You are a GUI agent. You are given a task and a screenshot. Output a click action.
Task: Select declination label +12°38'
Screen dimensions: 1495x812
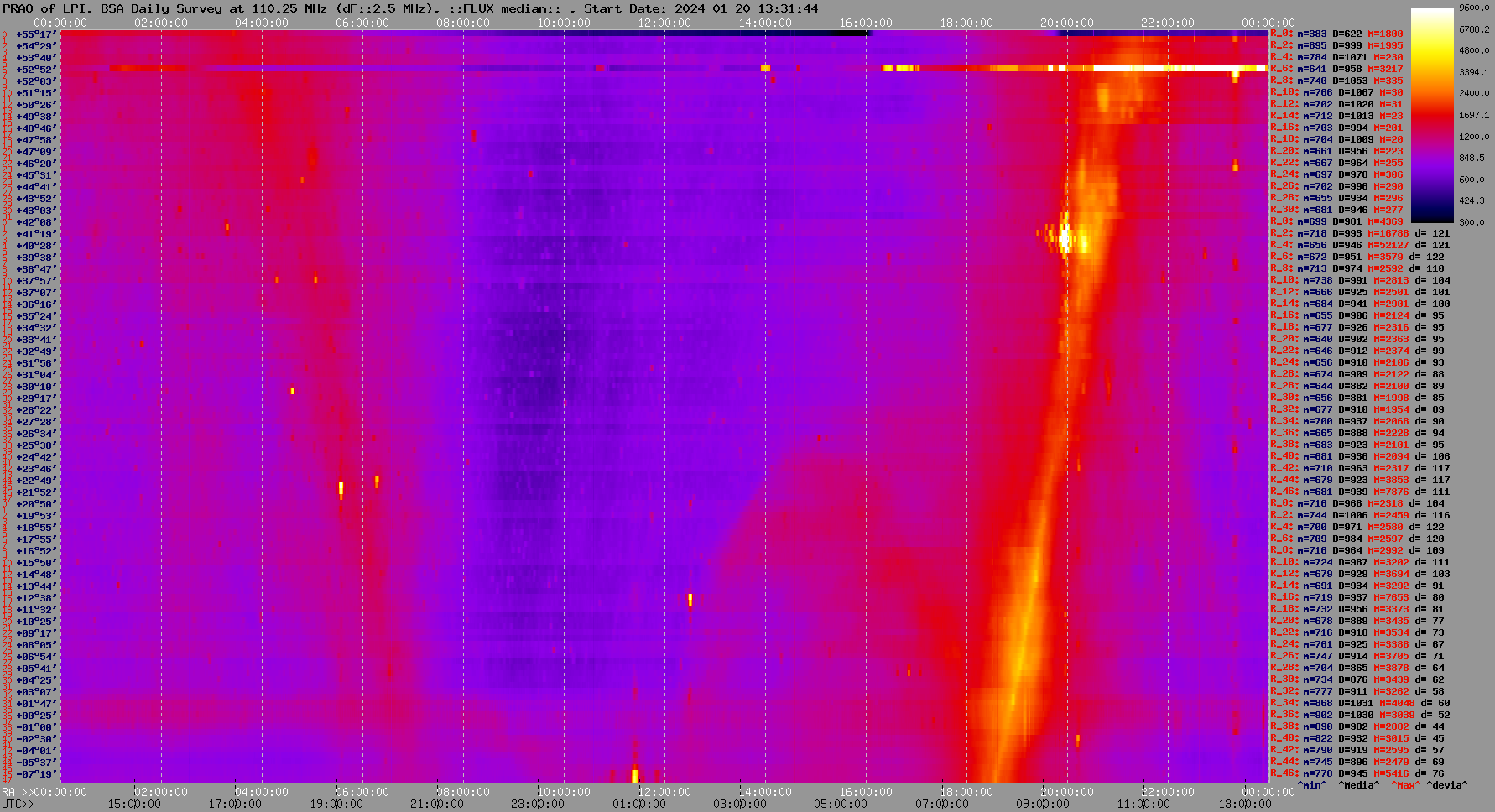tap(36, 597)
